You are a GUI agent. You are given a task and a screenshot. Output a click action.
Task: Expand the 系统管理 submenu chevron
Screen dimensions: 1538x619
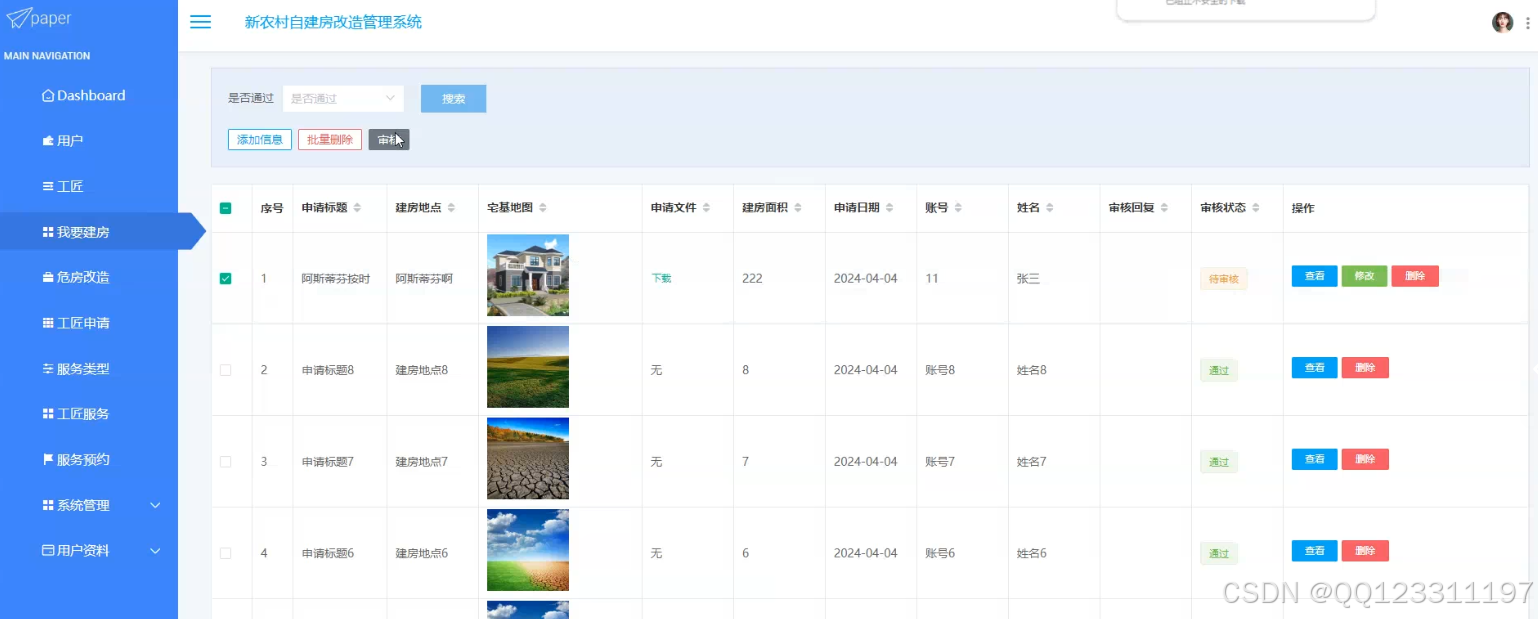click(x=155, y=506)
